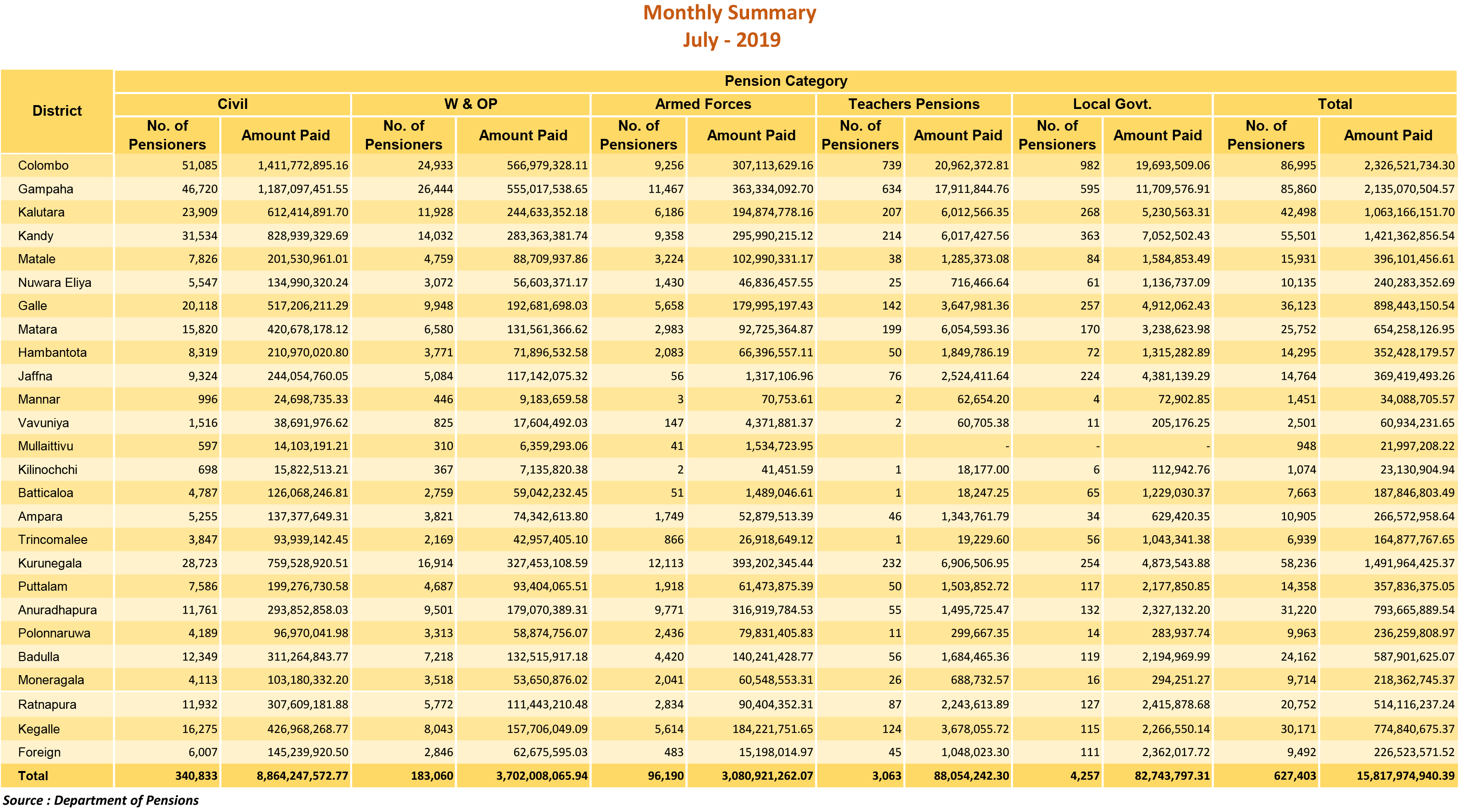Screen dimensions: 1460x812
Task: Select the bottom 'Total' row label
Action: [33, 776]
